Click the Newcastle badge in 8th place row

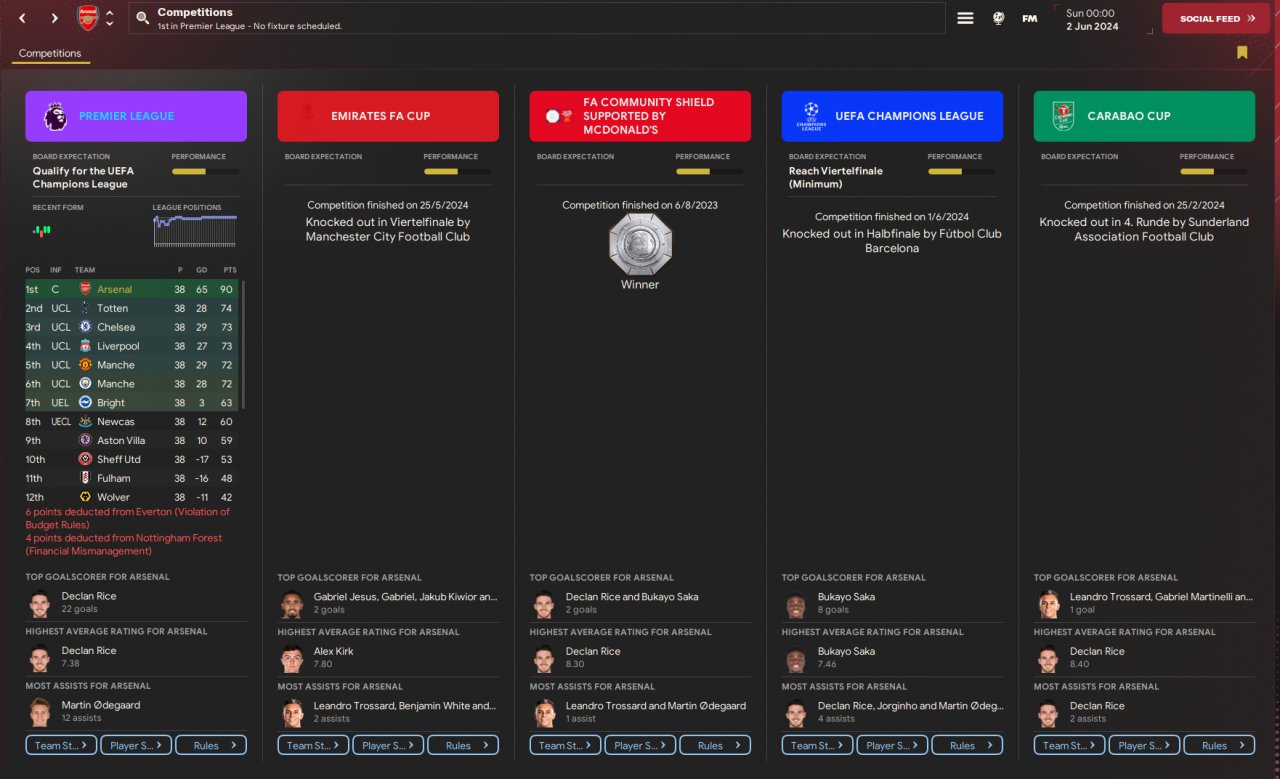85,421
